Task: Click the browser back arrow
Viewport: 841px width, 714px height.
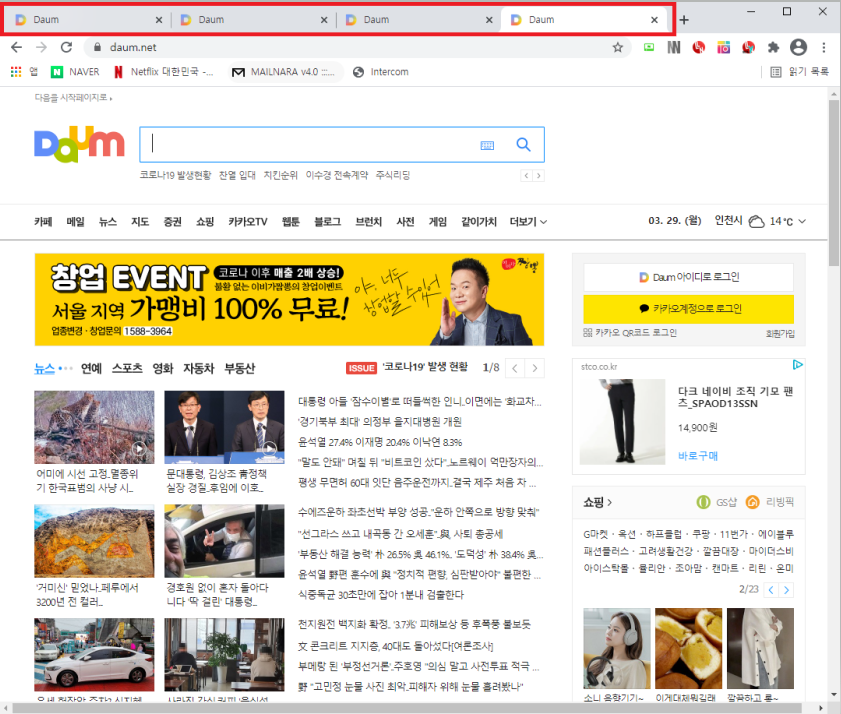Action: [x=17, y=47]
